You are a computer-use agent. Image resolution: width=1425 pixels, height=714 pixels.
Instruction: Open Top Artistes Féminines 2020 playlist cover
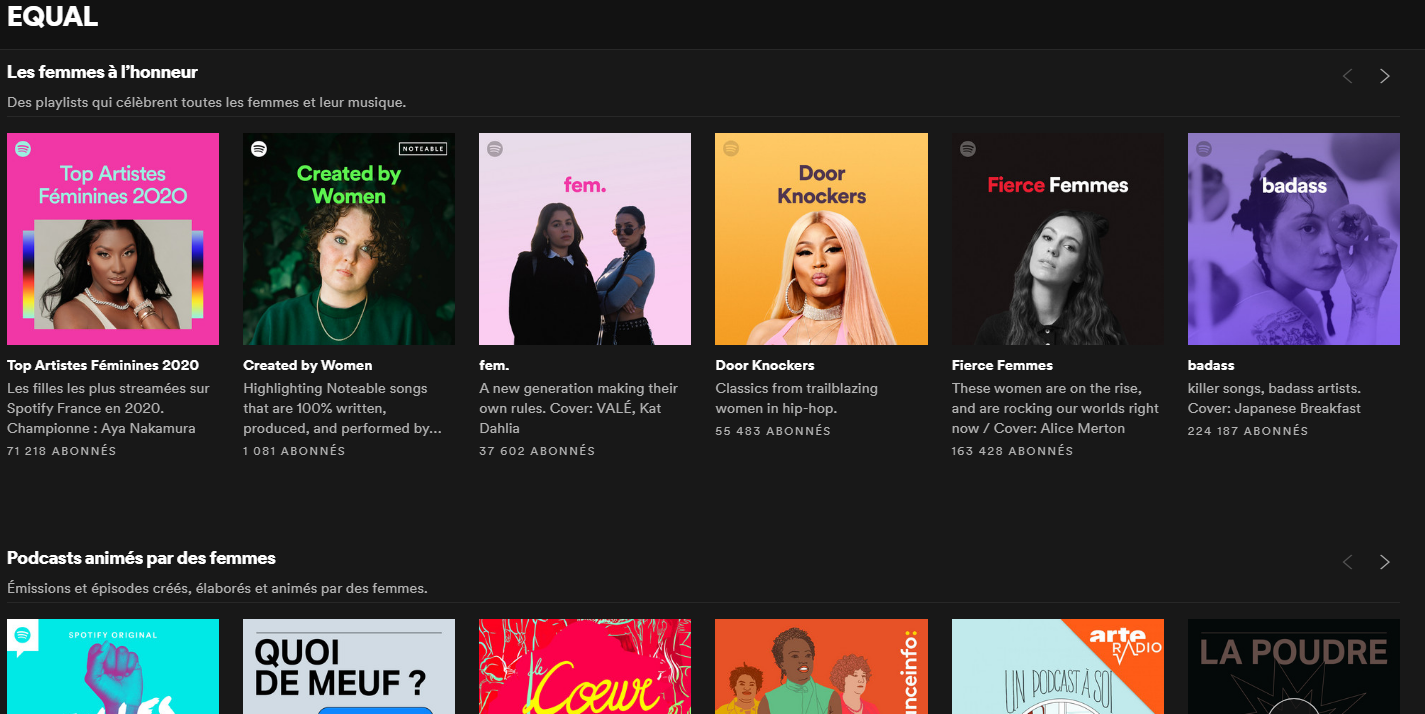point(113,239)
